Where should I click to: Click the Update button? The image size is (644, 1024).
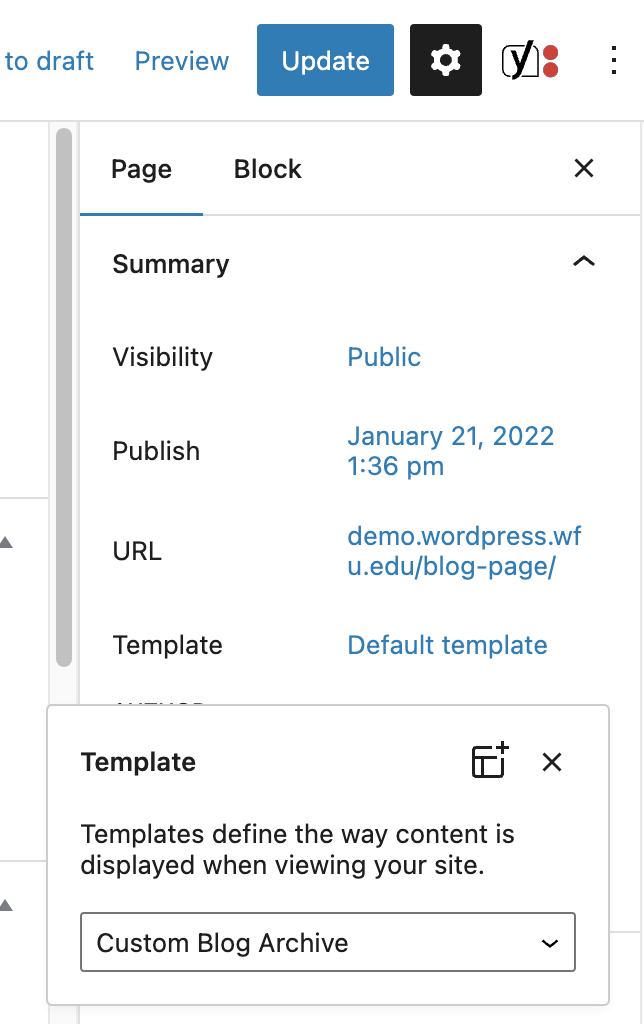325,60
